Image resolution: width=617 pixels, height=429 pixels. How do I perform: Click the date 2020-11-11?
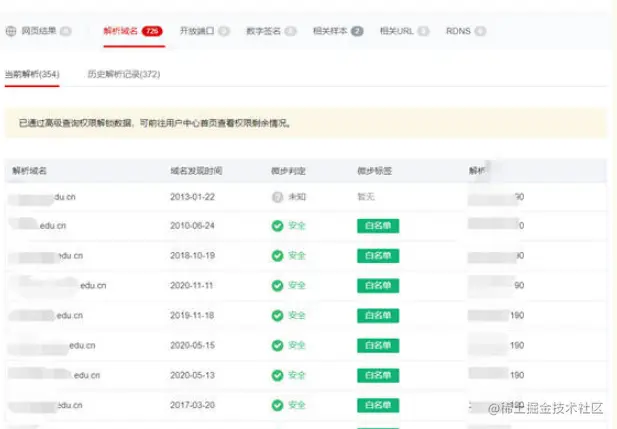pos(192,286)
